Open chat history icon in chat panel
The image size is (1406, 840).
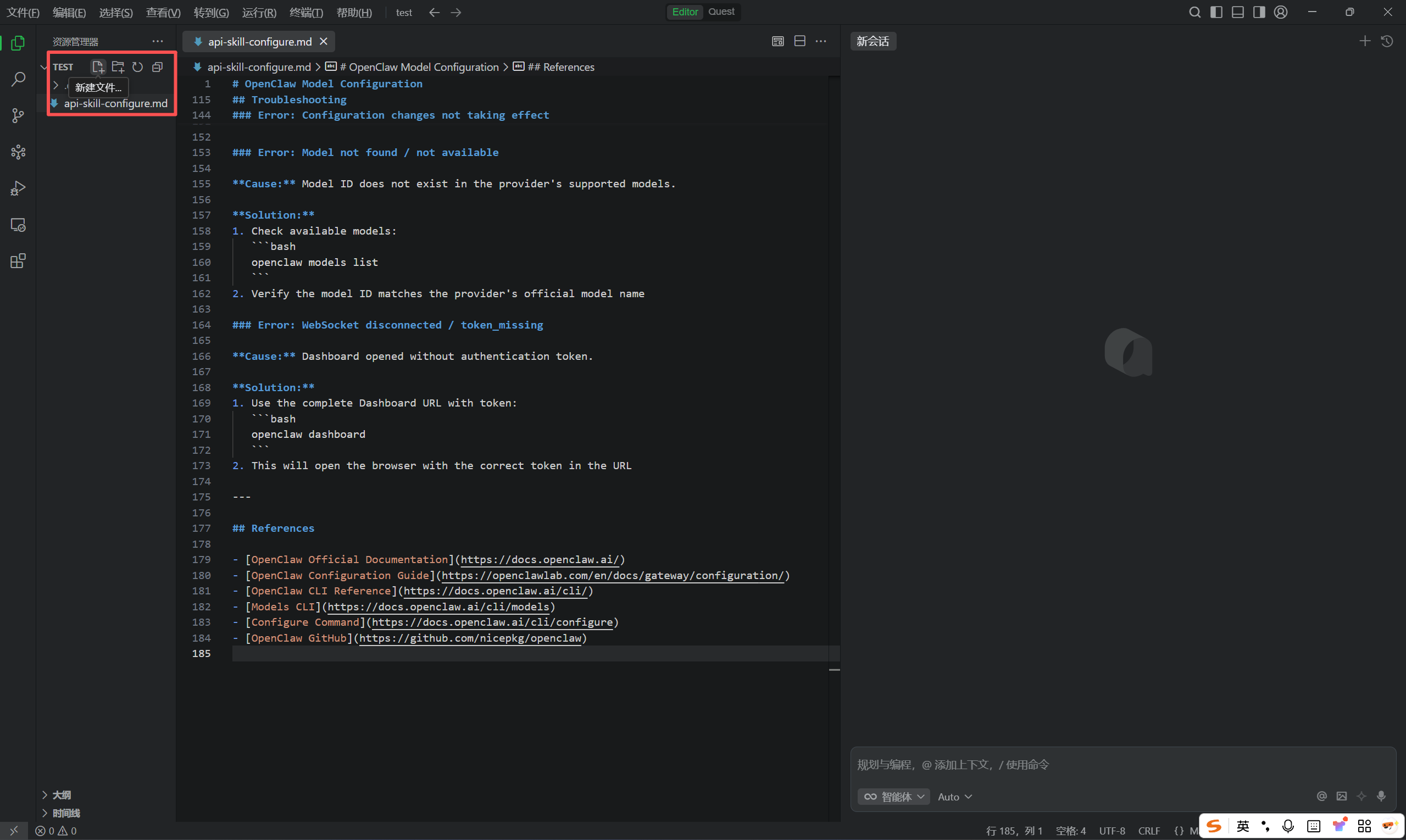[x=1387, y=41]
